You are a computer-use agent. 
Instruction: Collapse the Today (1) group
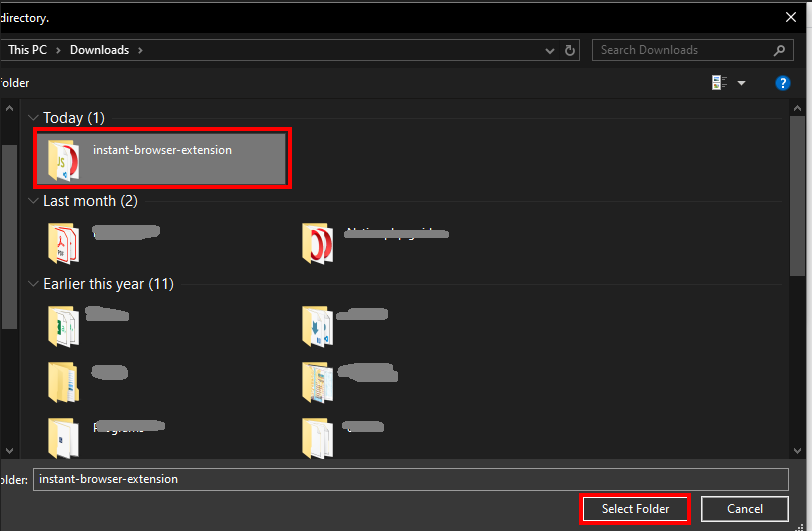(33, 118)
